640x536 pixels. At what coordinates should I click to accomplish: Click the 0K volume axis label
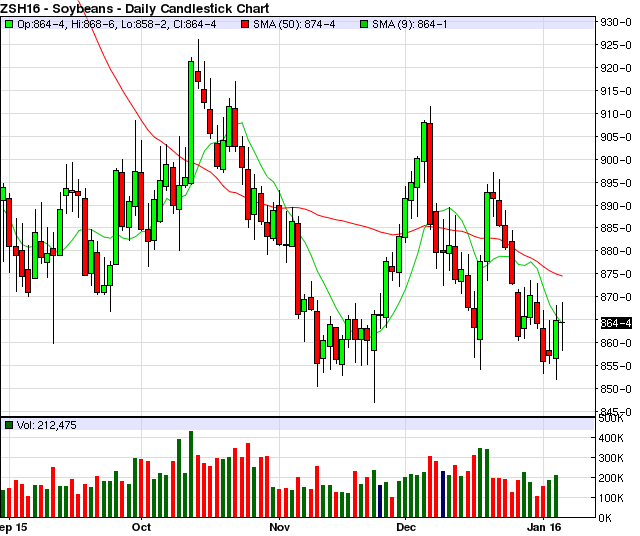tap(605, 518)
